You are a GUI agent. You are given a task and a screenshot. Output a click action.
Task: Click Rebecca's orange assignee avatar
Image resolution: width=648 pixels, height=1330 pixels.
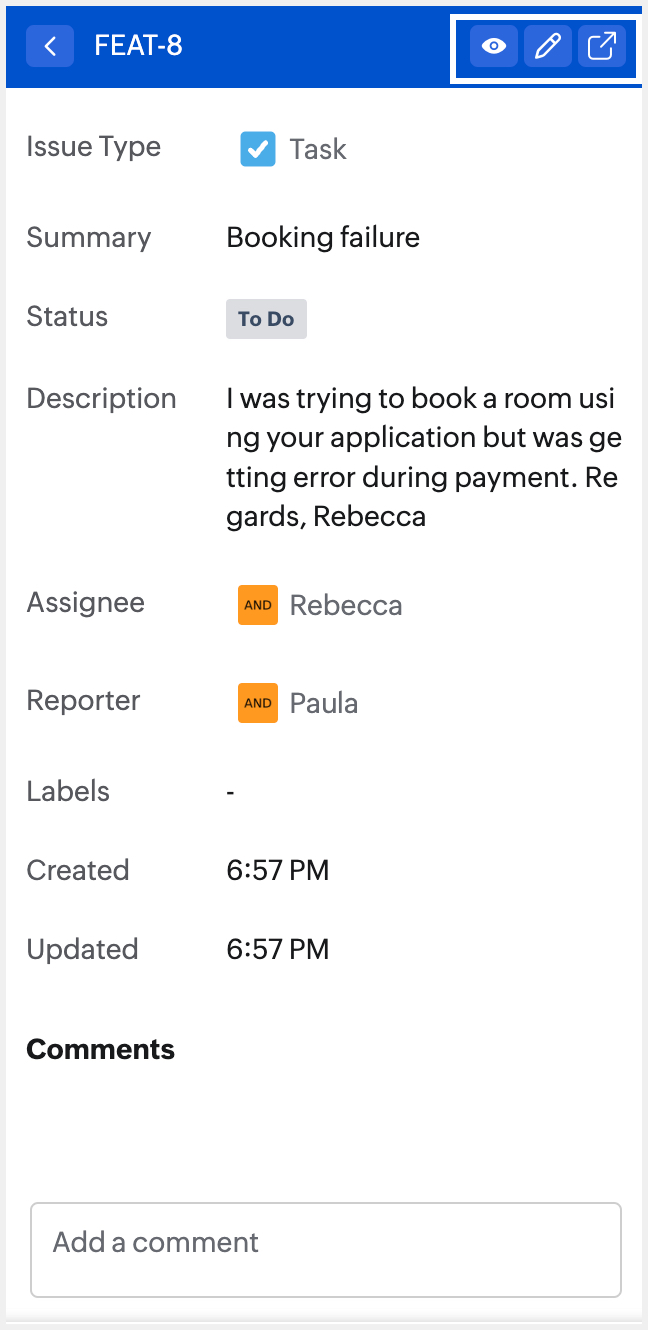pyautogui.click(x=258, y=605)
